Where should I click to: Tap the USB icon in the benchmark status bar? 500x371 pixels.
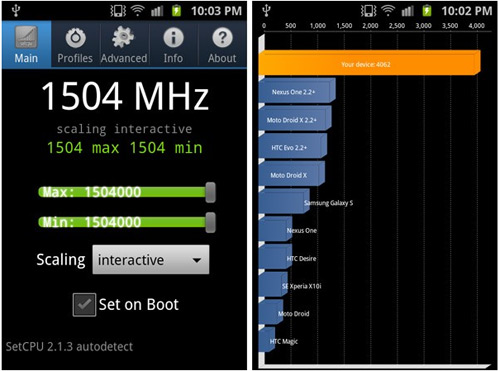tap(266, 11)
